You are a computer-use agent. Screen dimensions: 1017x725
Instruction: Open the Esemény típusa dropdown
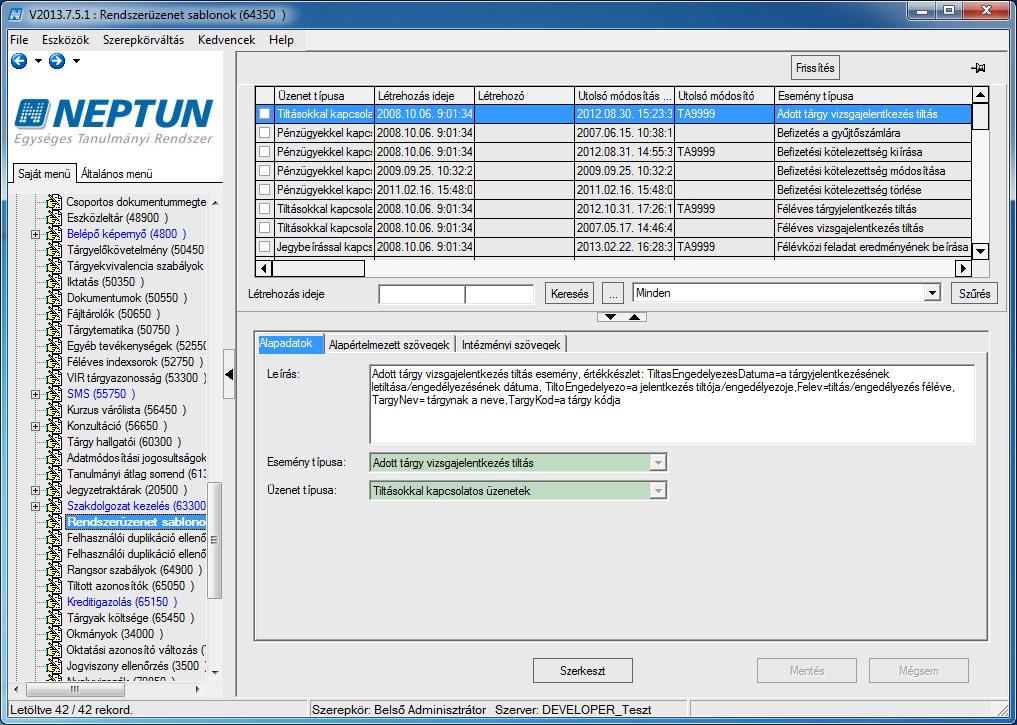pos(658,463)
